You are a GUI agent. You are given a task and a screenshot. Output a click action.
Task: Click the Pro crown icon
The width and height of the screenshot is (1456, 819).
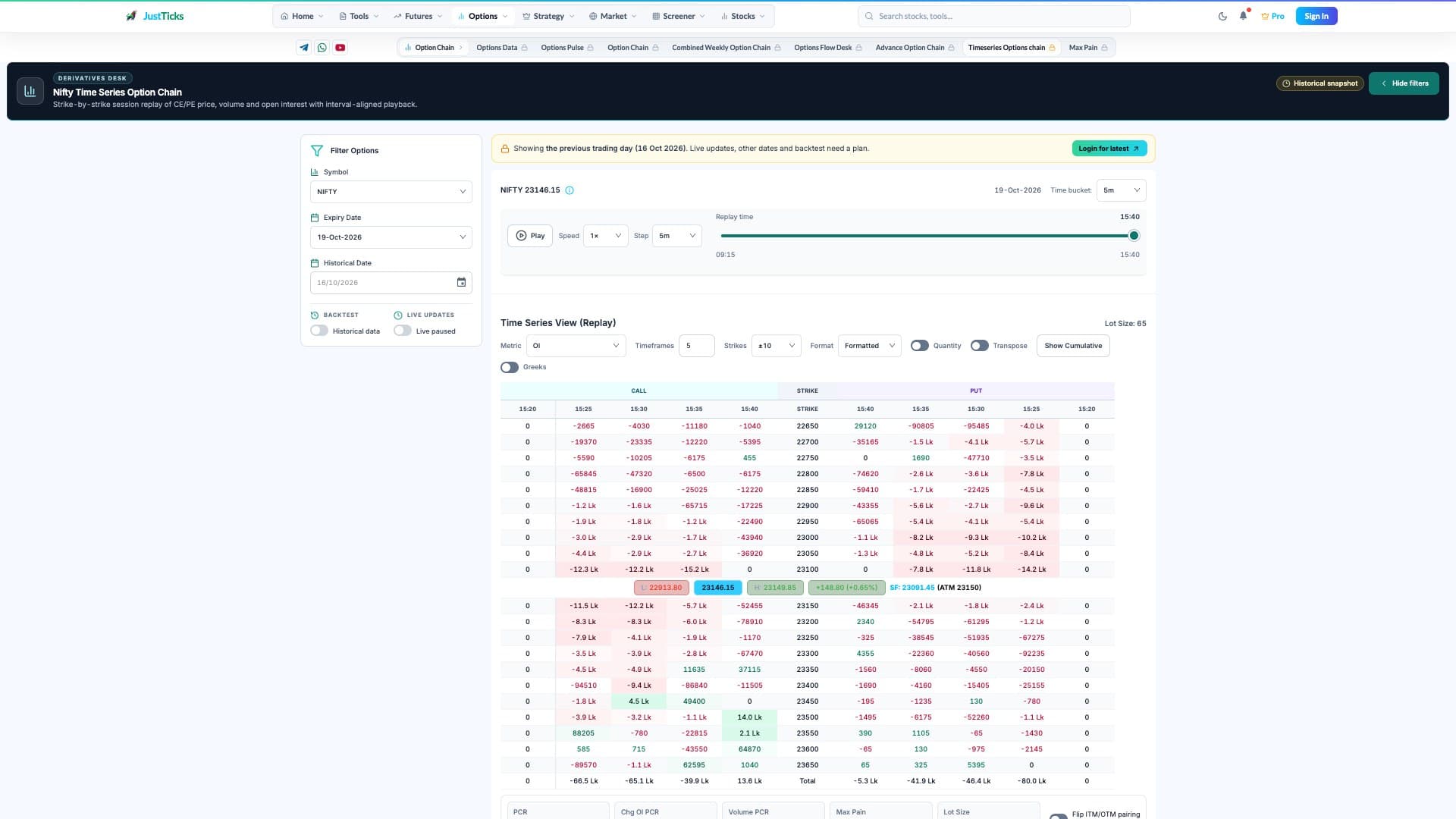click(x=1265, y=16)
